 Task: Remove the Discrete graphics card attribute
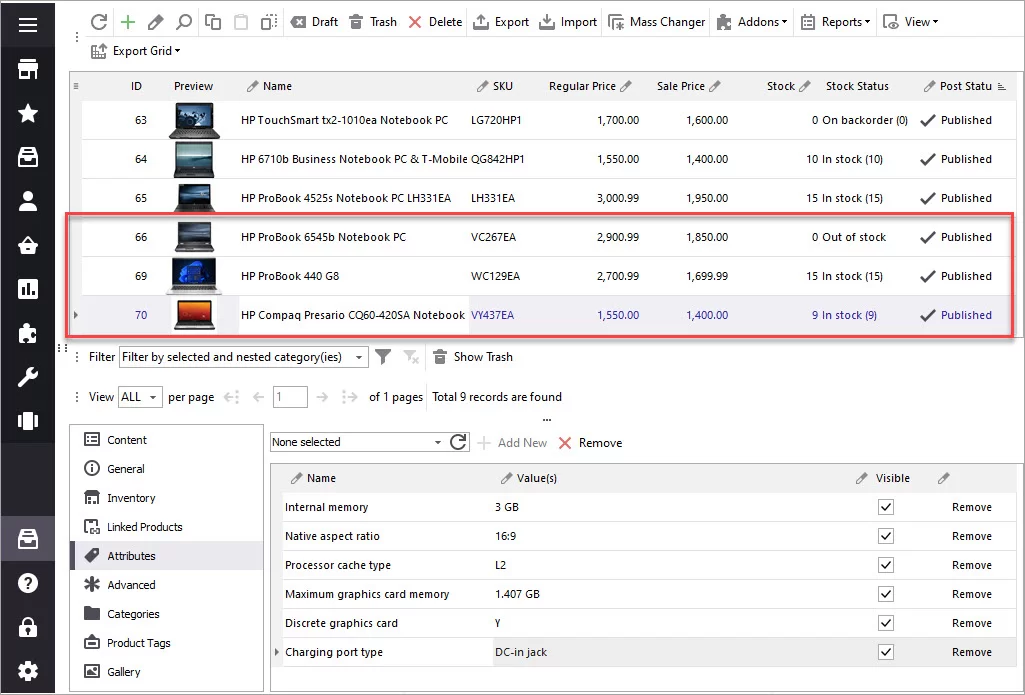(971, 623)
